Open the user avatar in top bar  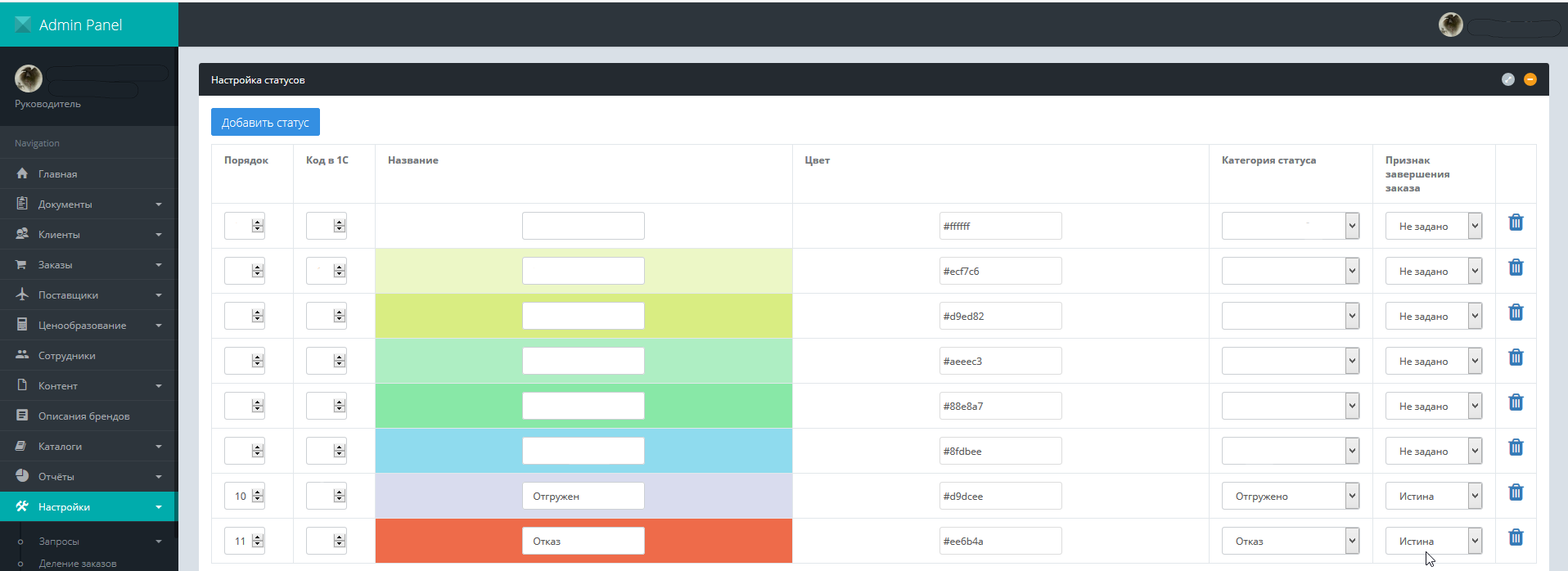point(1451,25)
